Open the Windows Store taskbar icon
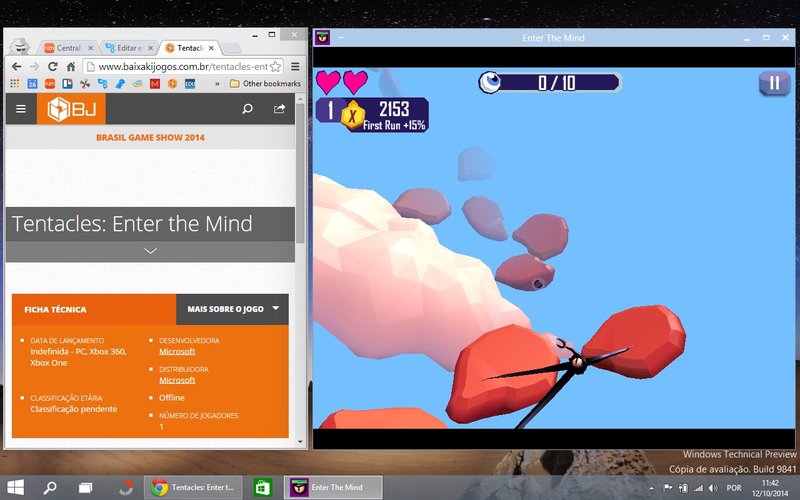The height and width of the screenshot is (500, 800). [263, 488]
